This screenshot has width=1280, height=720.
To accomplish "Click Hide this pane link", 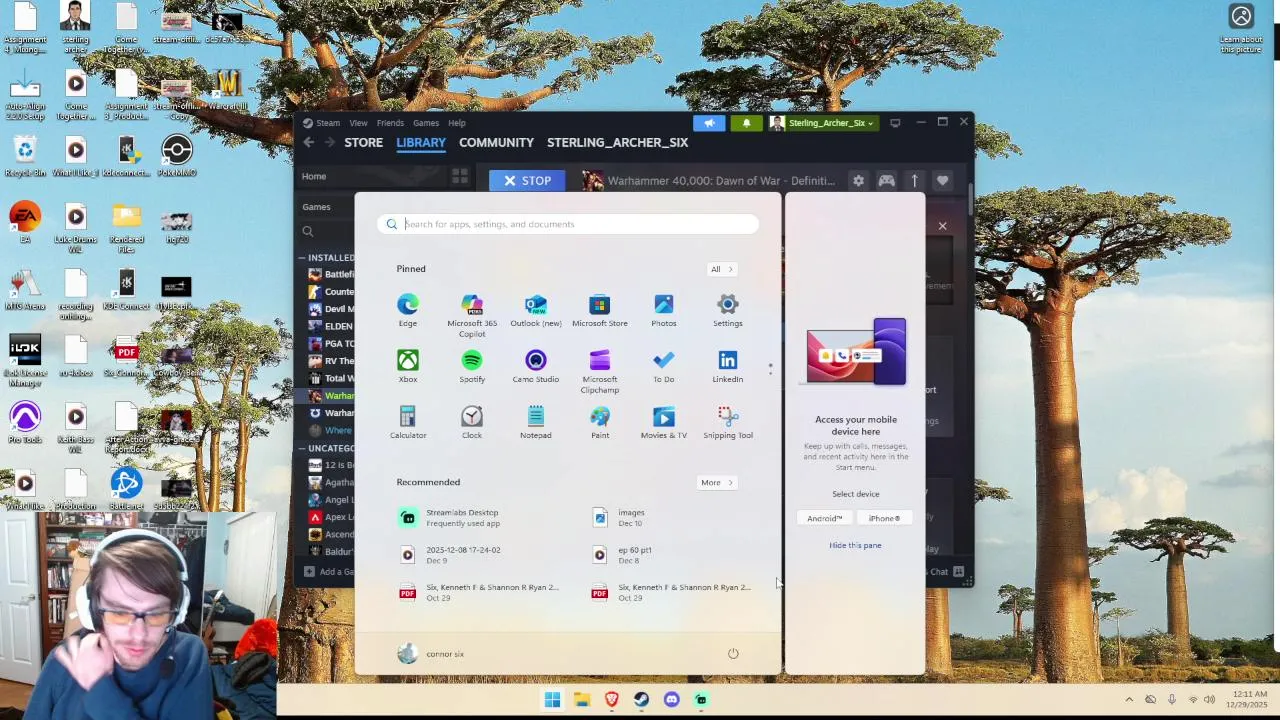I will (x=855, y=546).
